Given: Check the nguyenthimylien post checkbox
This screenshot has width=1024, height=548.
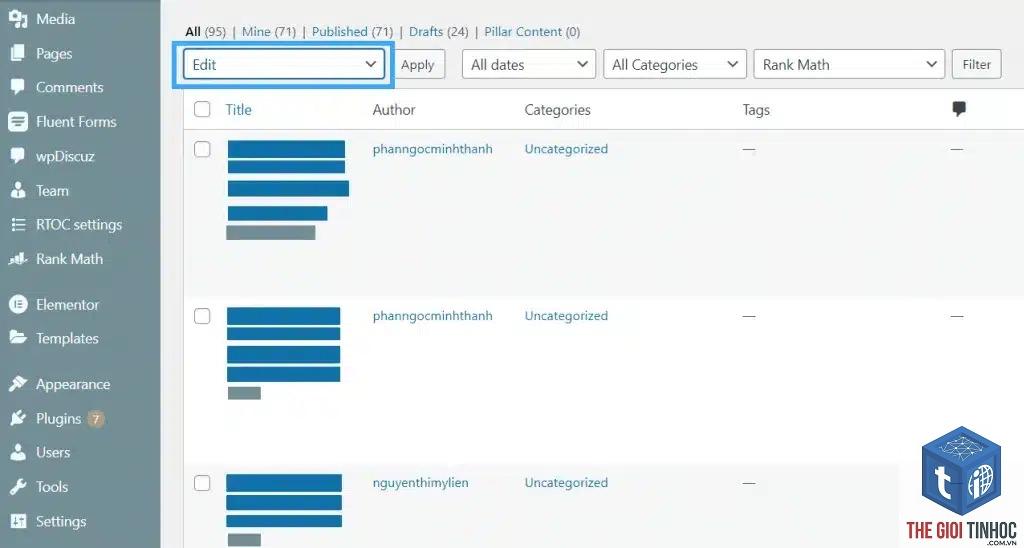Looking at the screenshot, I should [202, 483].
